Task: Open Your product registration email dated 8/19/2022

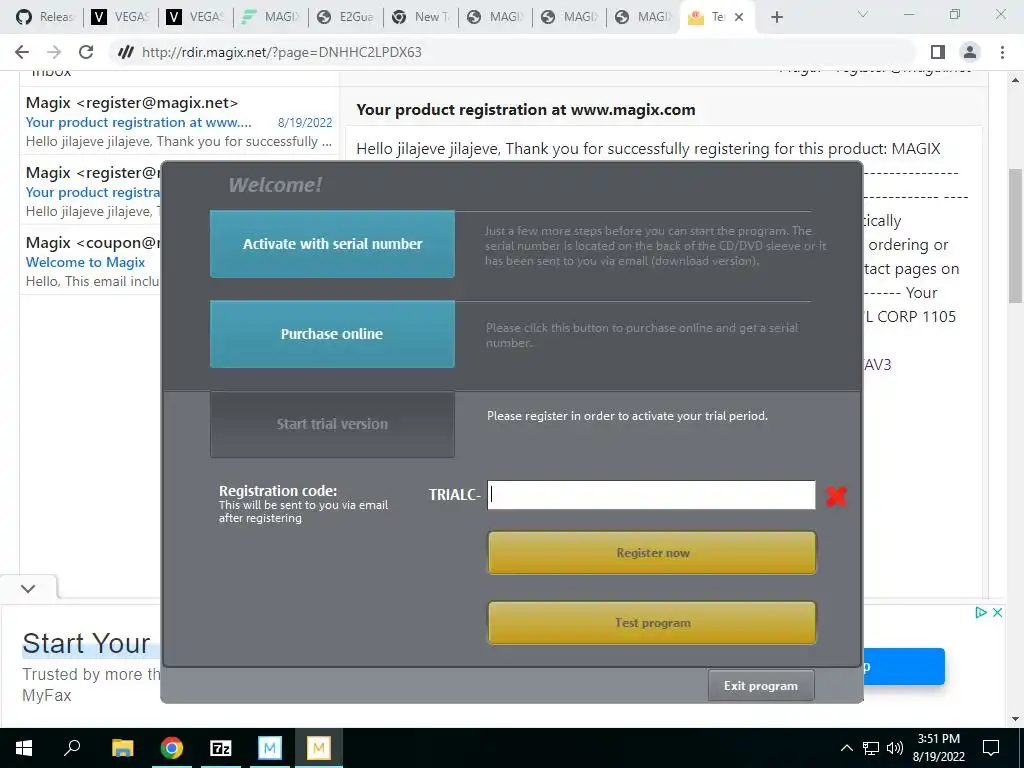Action: tap(179, 121)
